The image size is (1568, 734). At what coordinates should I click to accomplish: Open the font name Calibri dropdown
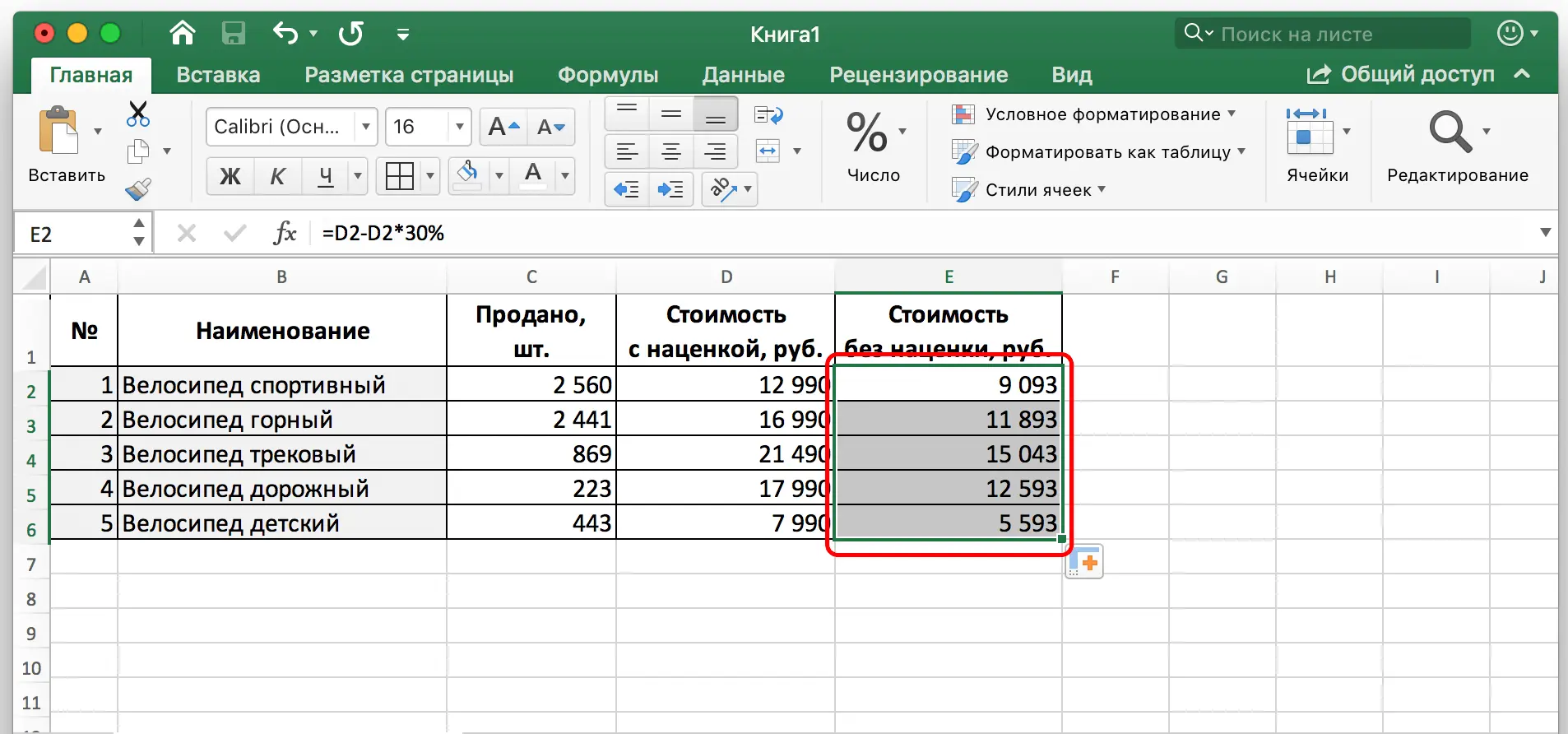pyautogui.click(x=365, y=127)
